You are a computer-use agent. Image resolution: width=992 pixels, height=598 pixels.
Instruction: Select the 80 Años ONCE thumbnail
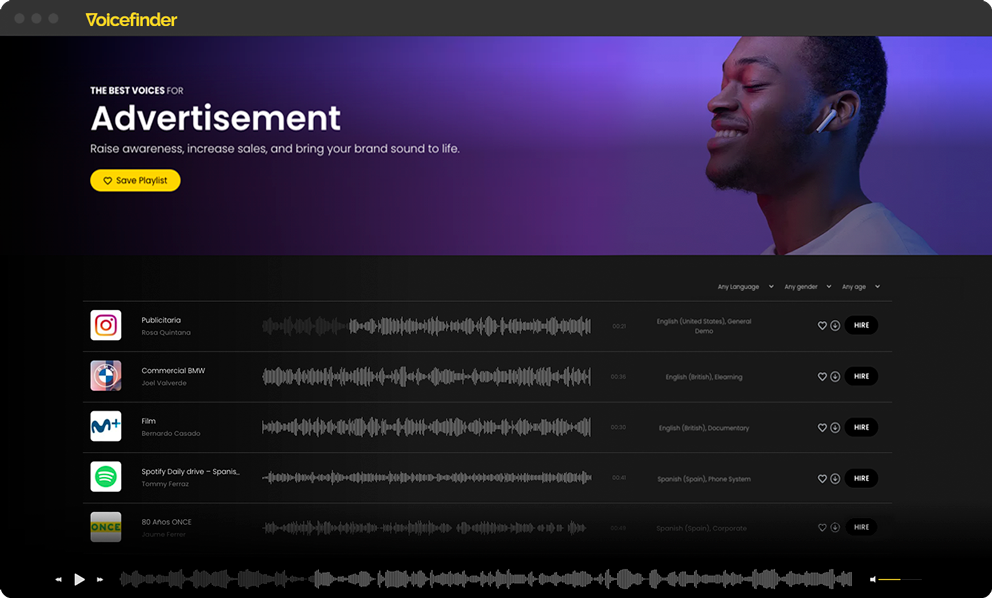pyautogui.click(x=106, y=527)
